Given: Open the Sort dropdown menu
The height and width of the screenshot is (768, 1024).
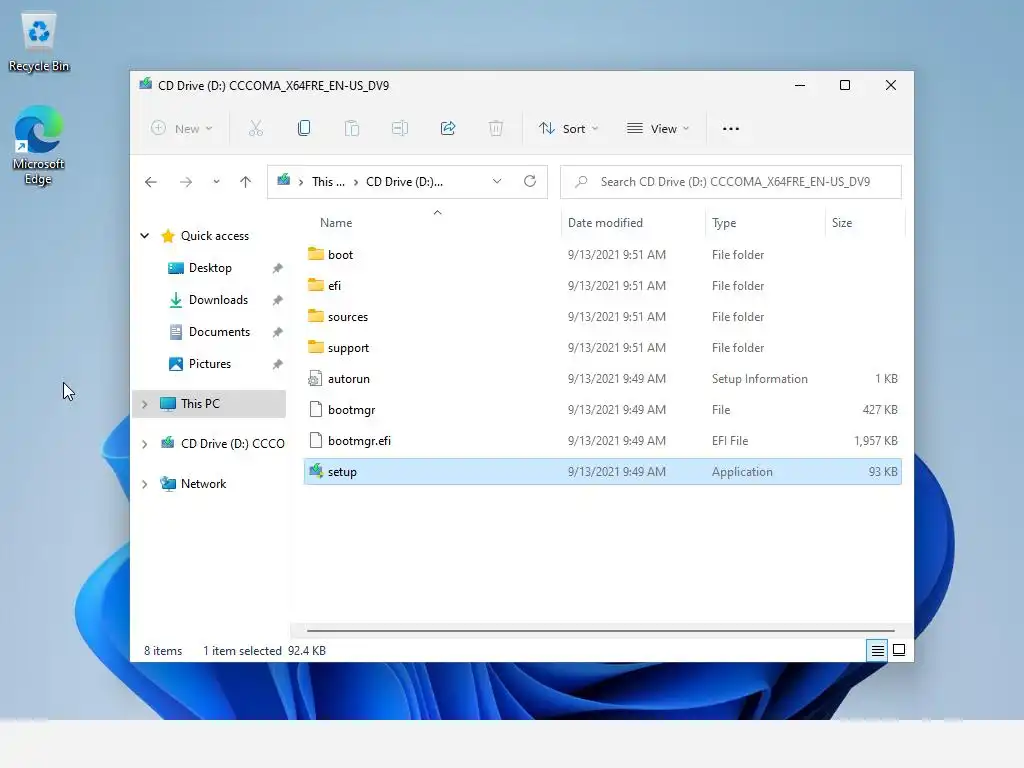Looking at the screenshot, I should pos(568,129).
